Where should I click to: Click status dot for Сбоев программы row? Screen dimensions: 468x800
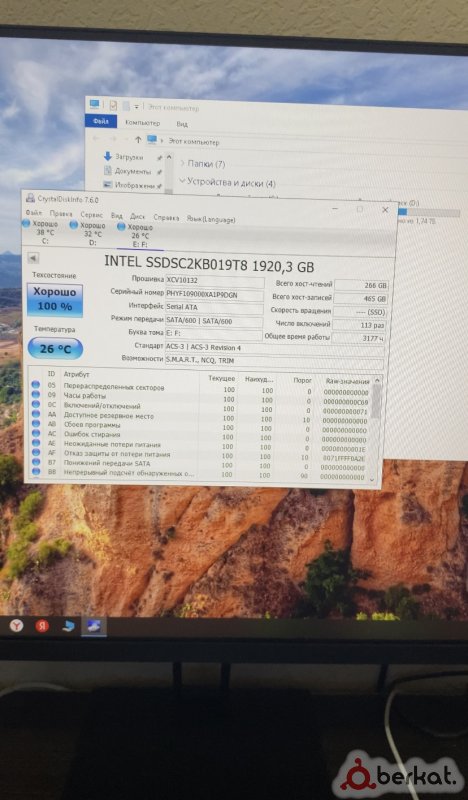tap(36, 423)
